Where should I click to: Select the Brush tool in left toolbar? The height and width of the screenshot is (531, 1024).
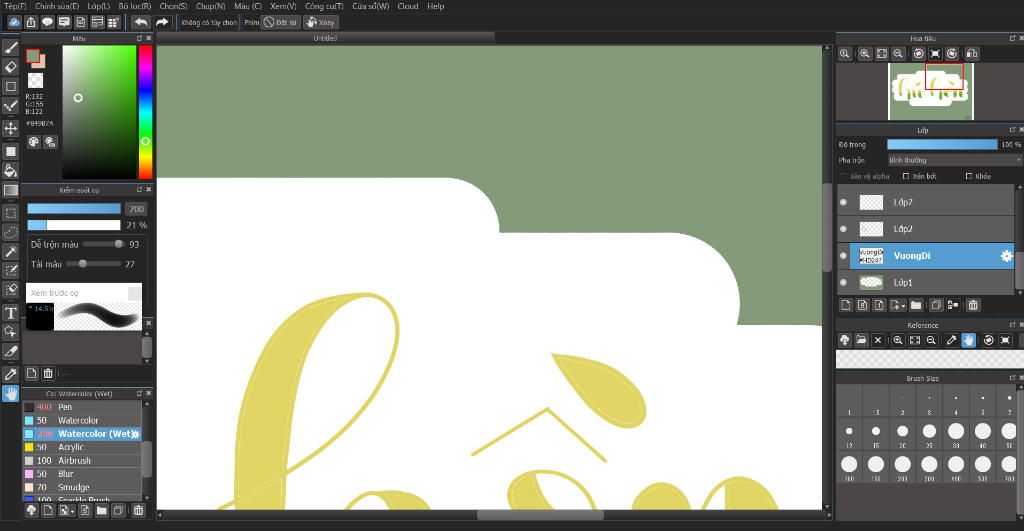(10, 48)
